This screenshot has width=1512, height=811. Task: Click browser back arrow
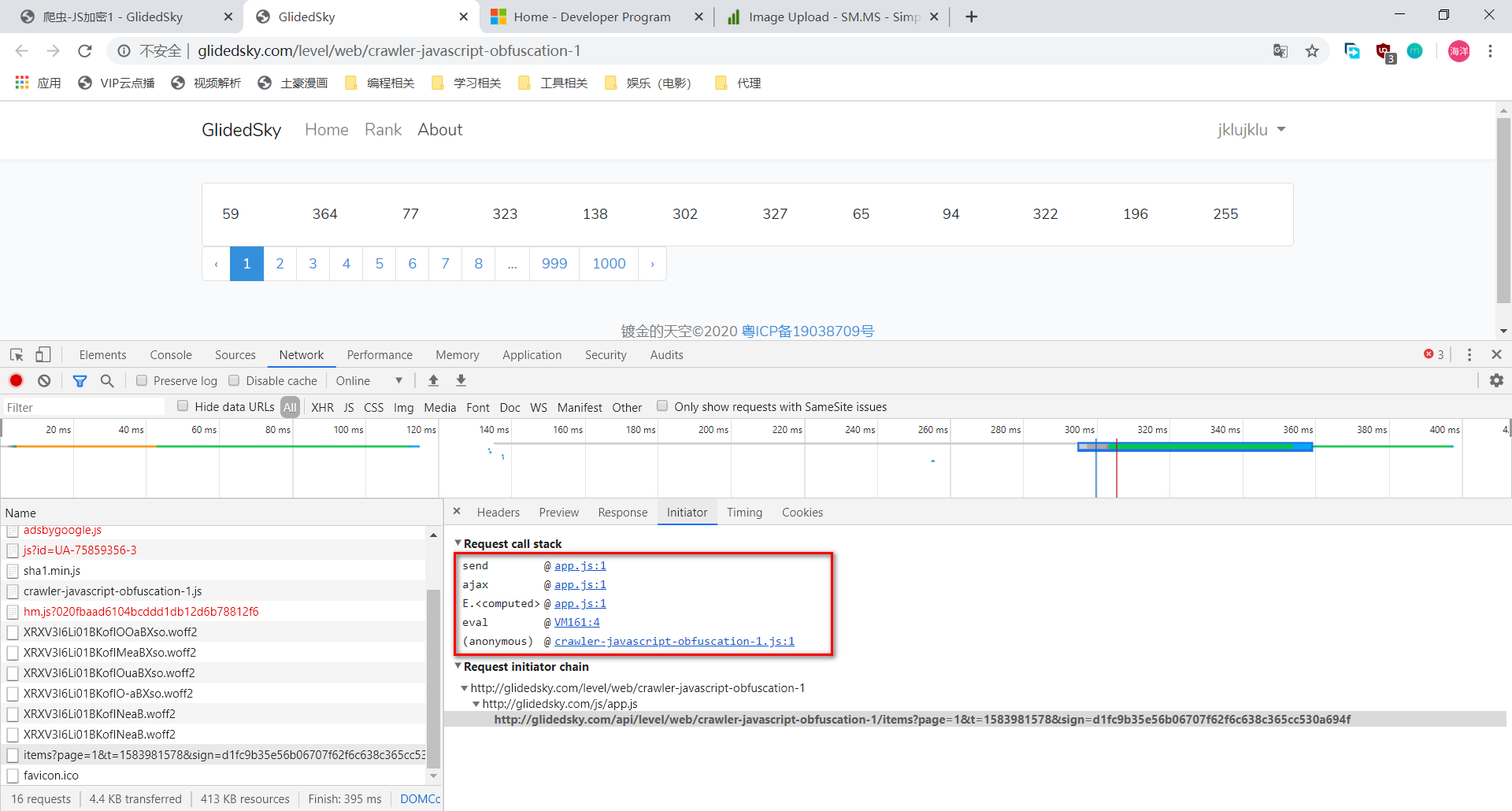[x=21, y=51]
